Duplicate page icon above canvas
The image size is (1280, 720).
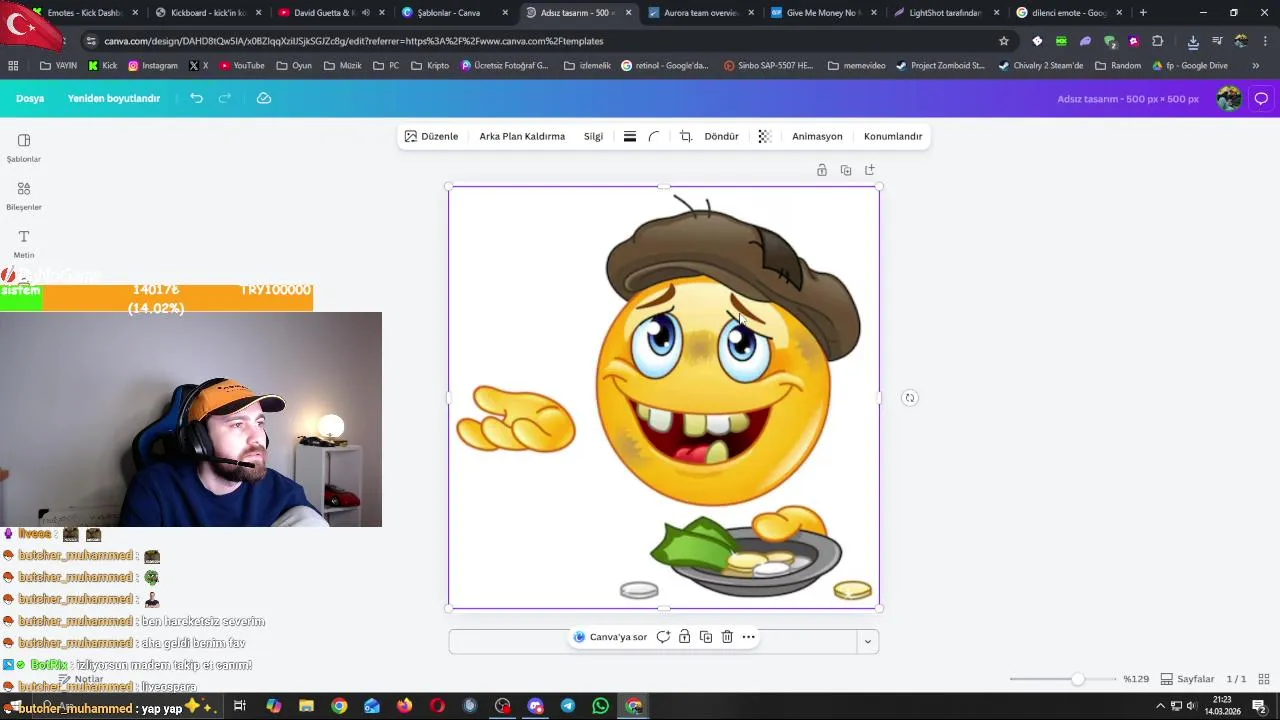tap(846, 170)
